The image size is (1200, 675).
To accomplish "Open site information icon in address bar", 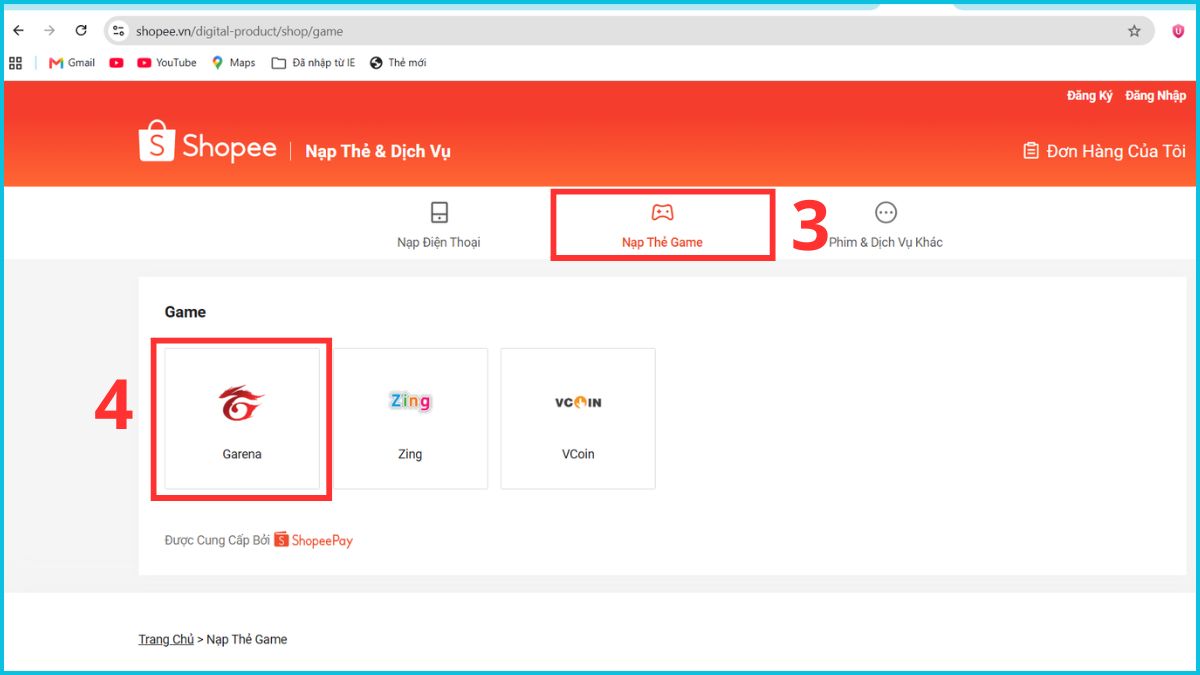I will pos(119,31).
